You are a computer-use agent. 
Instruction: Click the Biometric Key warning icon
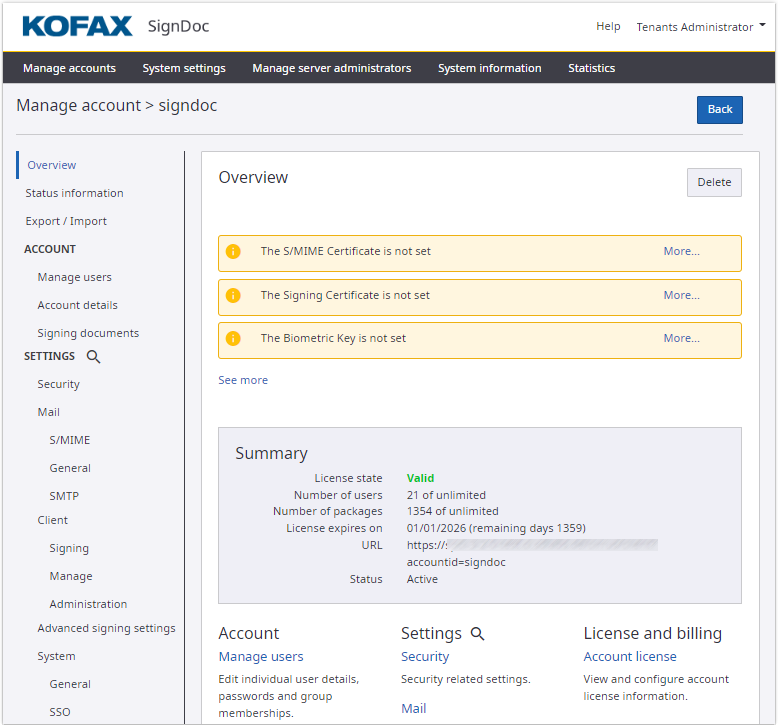[x=233, y=339]
